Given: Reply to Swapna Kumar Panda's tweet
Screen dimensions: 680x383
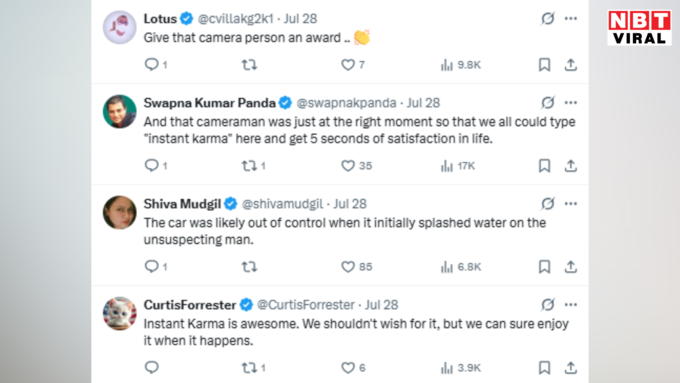Looking at the screenshot, I should click(x=156, y=166).
